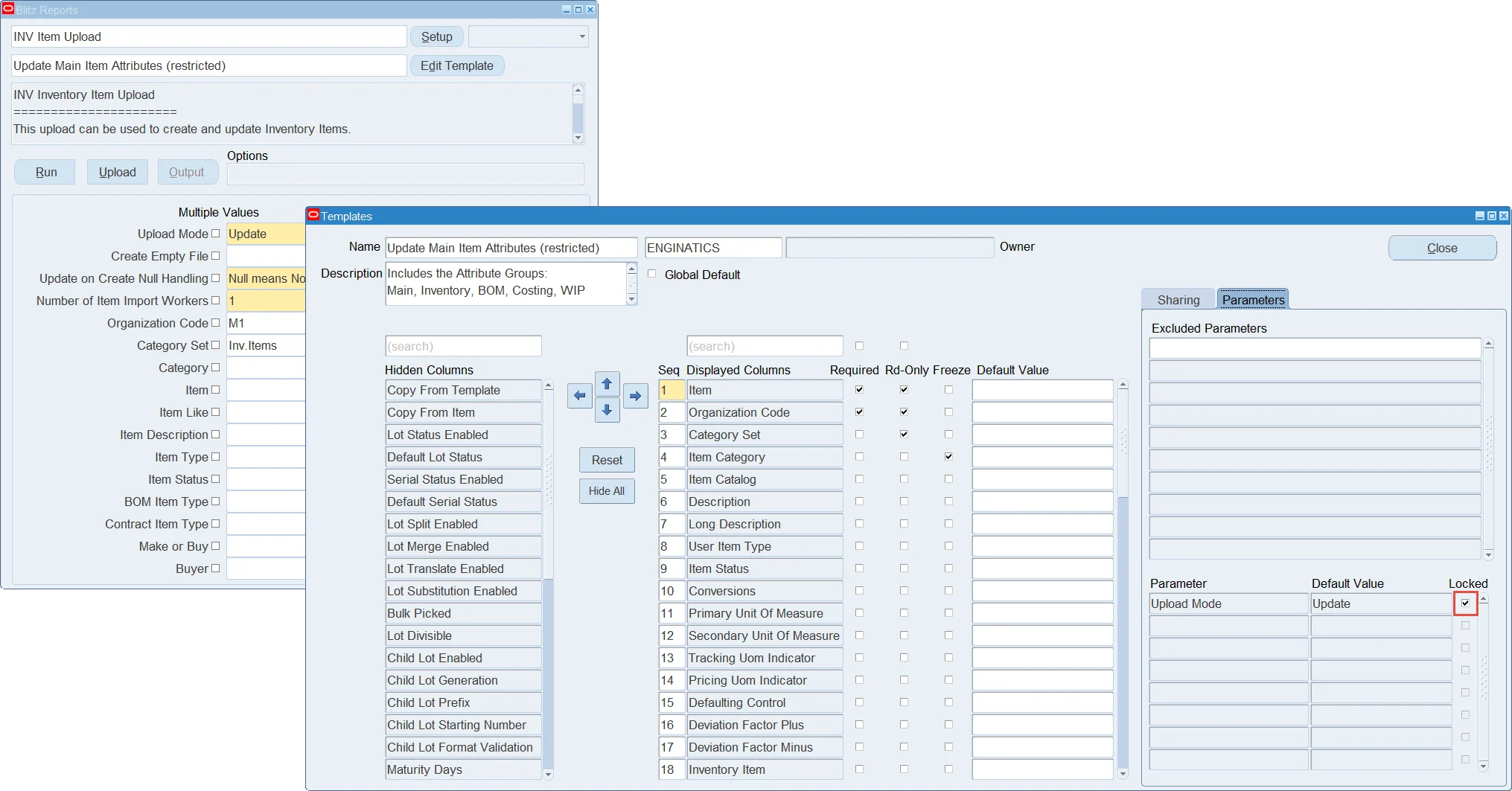1512x791 pixels.
Task: Minimize the Templates window
Action: [1480, 216]
